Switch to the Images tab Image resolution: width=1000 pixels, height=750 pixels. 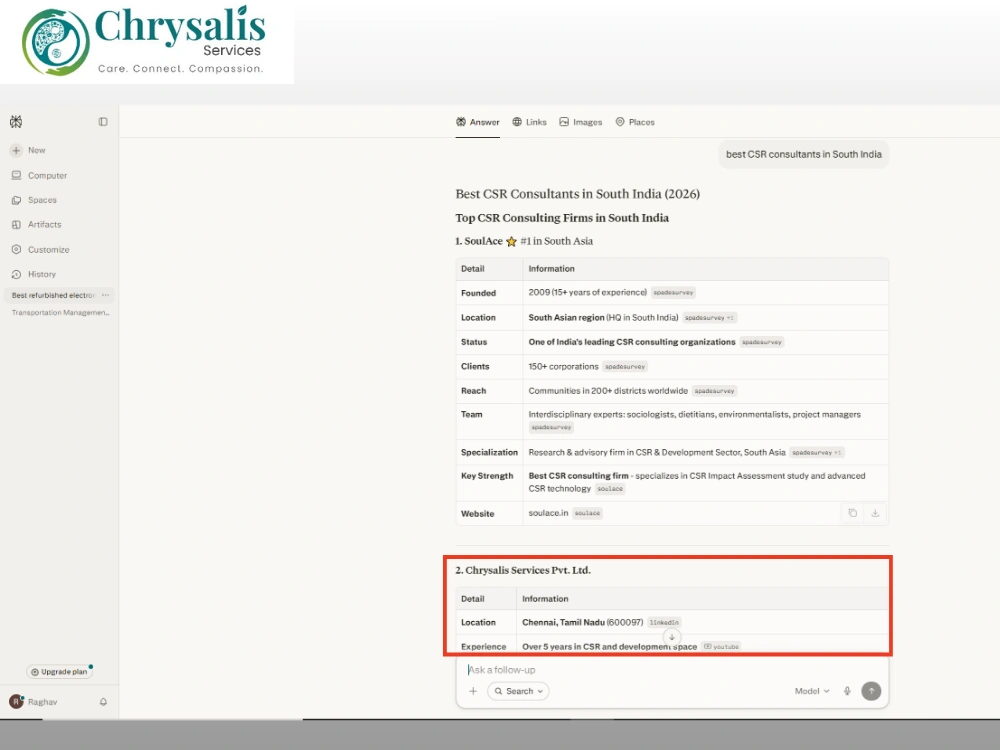pyautogui.click(x=580, y=122)
